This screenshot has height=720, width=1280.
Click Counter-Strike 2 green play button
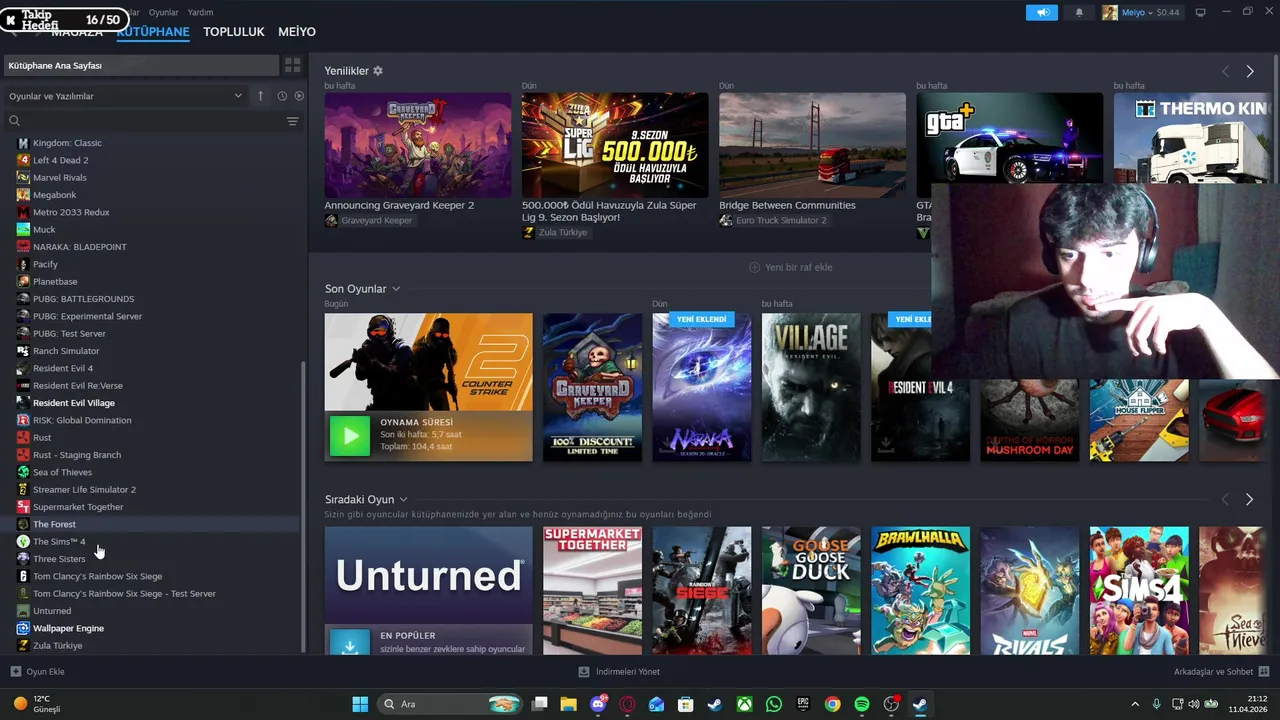pyautogui.click(x=350, y=436)
